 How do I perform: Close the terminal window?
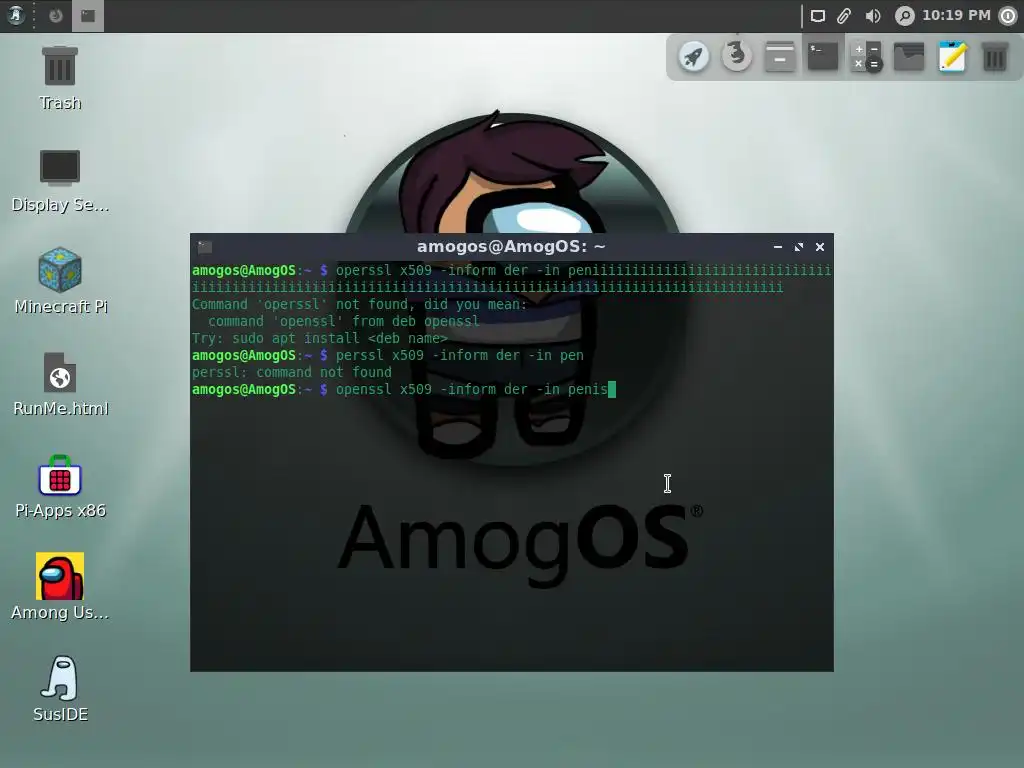pos(820,247)
